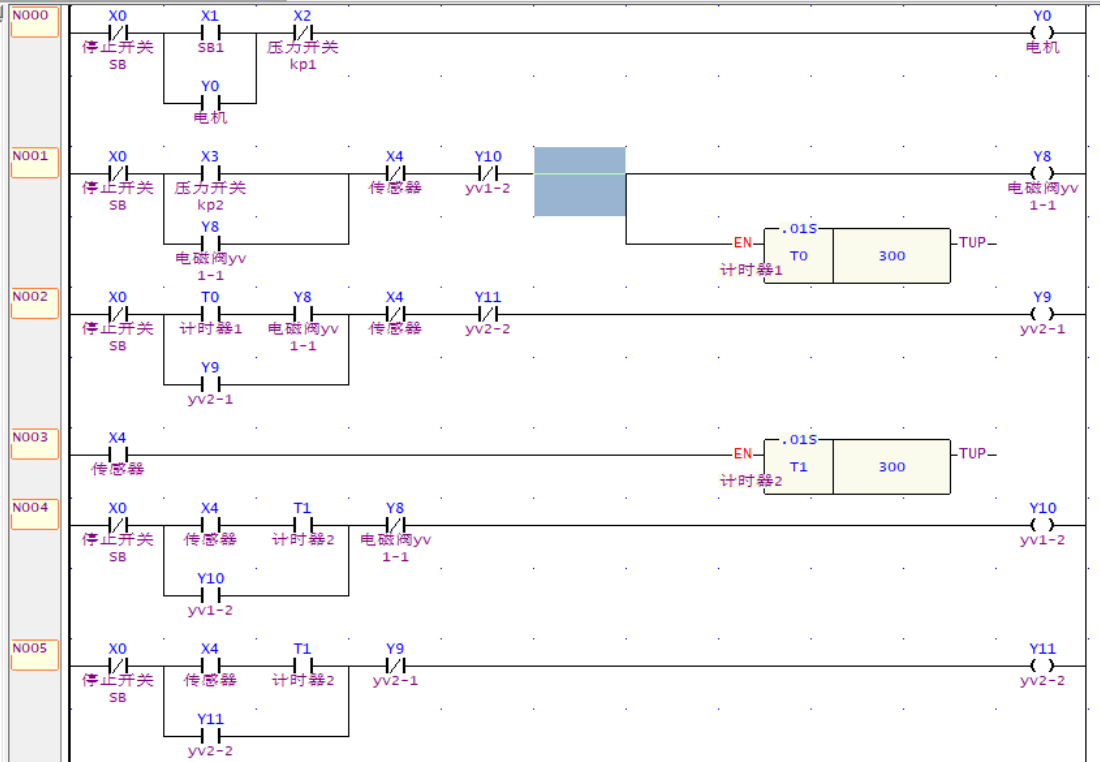Viewport: 1100px width, 762px height.
Task: Select Y9 yv2-1 output coil
Action: point(1042,314)
